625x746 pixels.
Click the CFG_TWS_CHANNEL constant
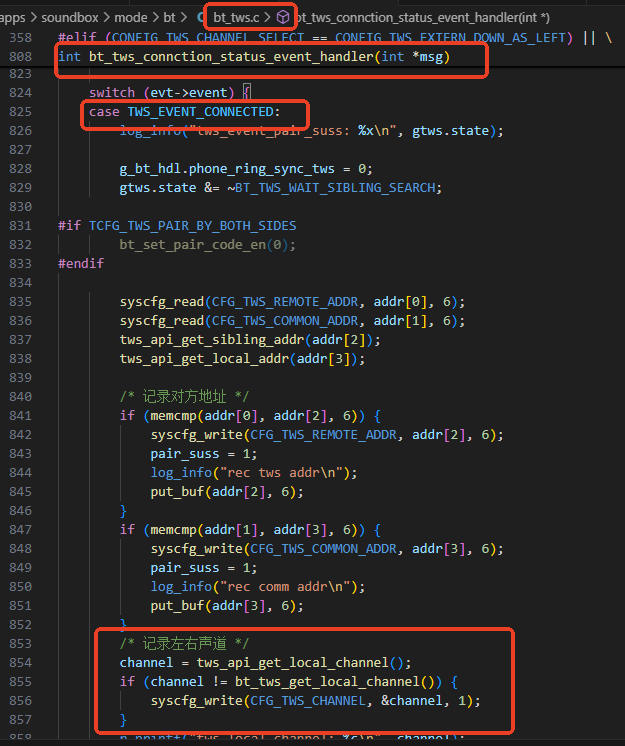tap(308, 701)
